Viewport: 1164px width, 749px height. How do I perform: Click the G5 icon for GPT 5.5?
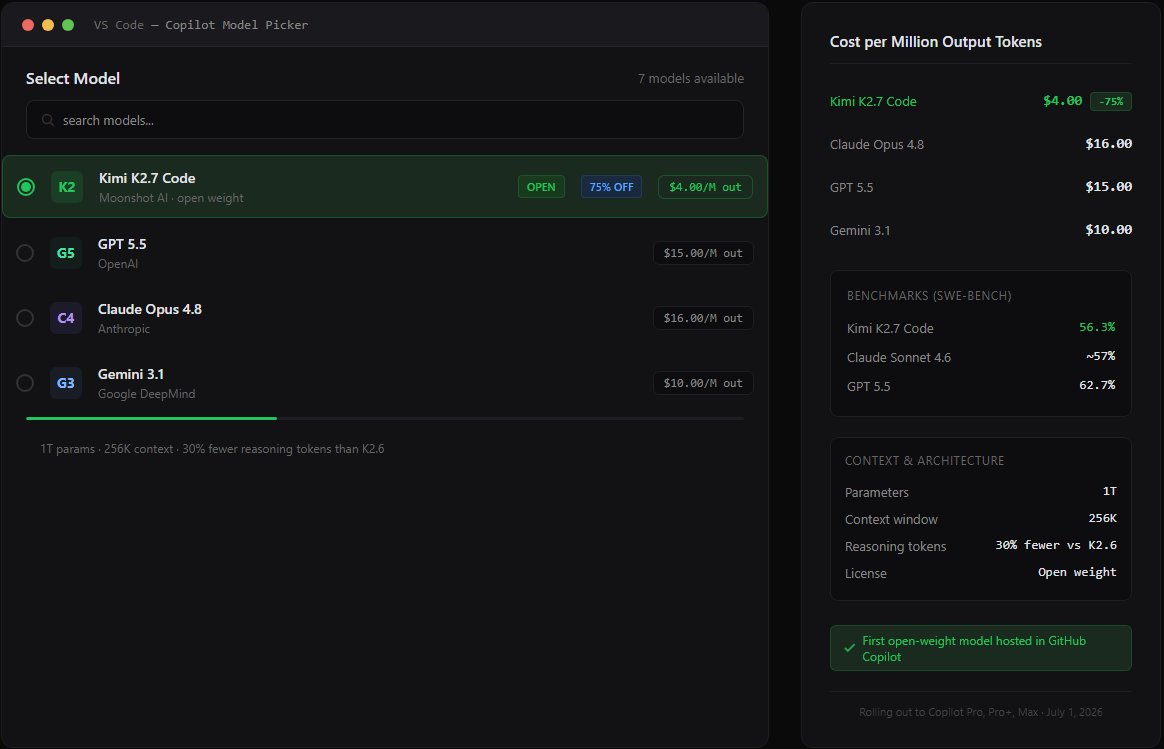[x=66, y=253]
